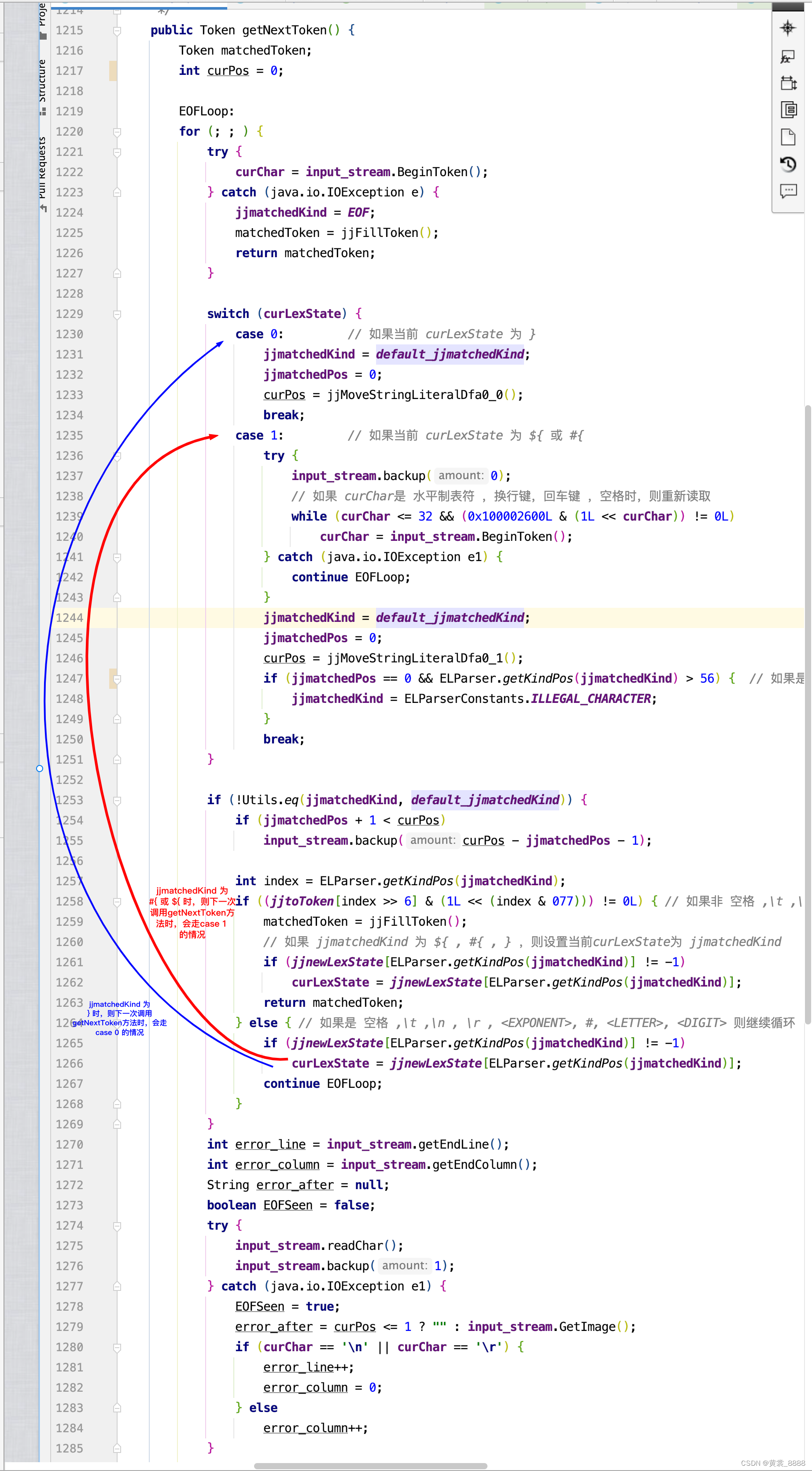Viewport: 812px width, 1471px height.
Task: Click the speech bubble comments icon
Action: (789, 191)
